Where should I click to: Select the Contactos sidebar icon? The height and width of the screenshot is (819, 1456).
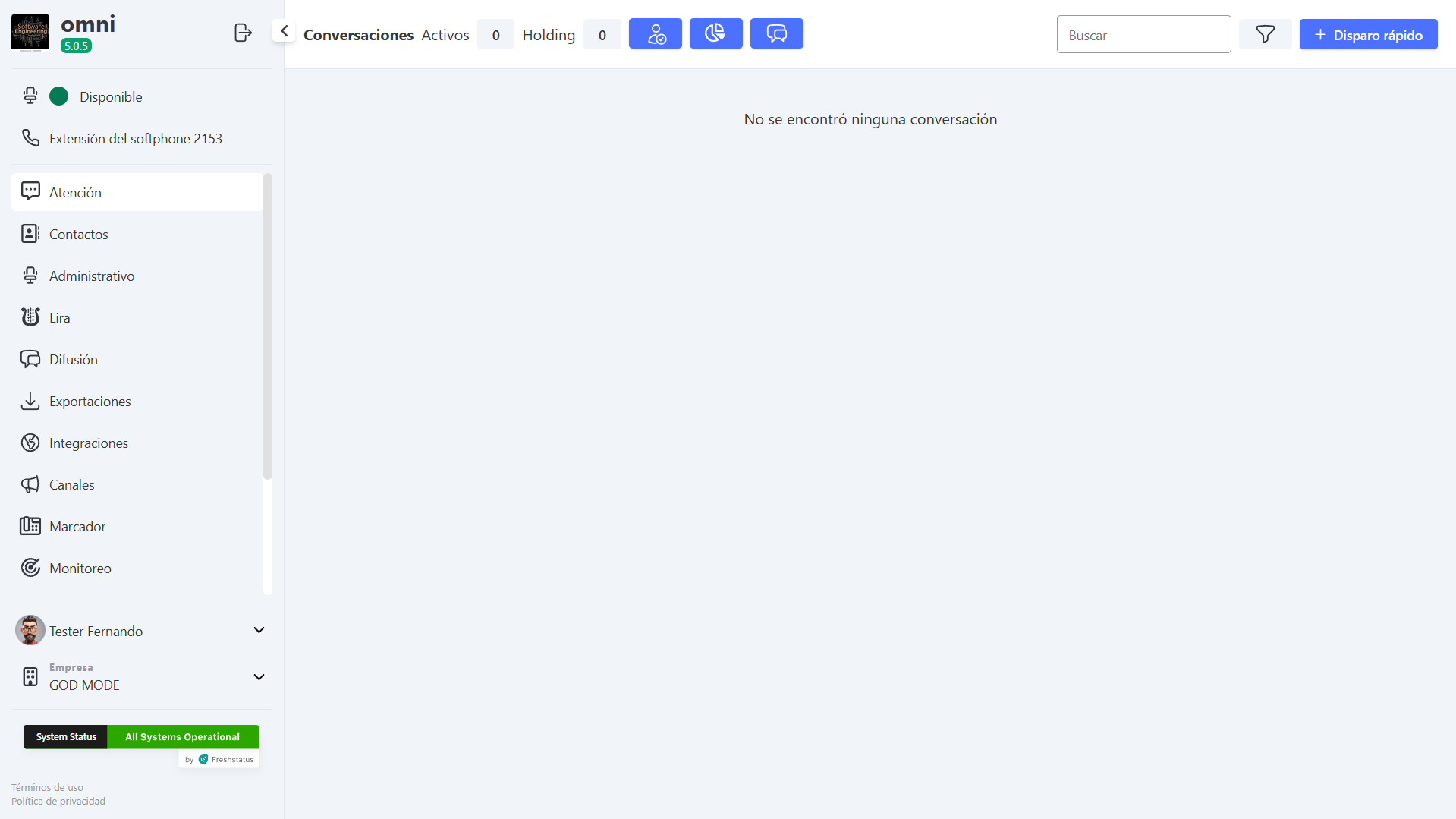tap(30, 233)
